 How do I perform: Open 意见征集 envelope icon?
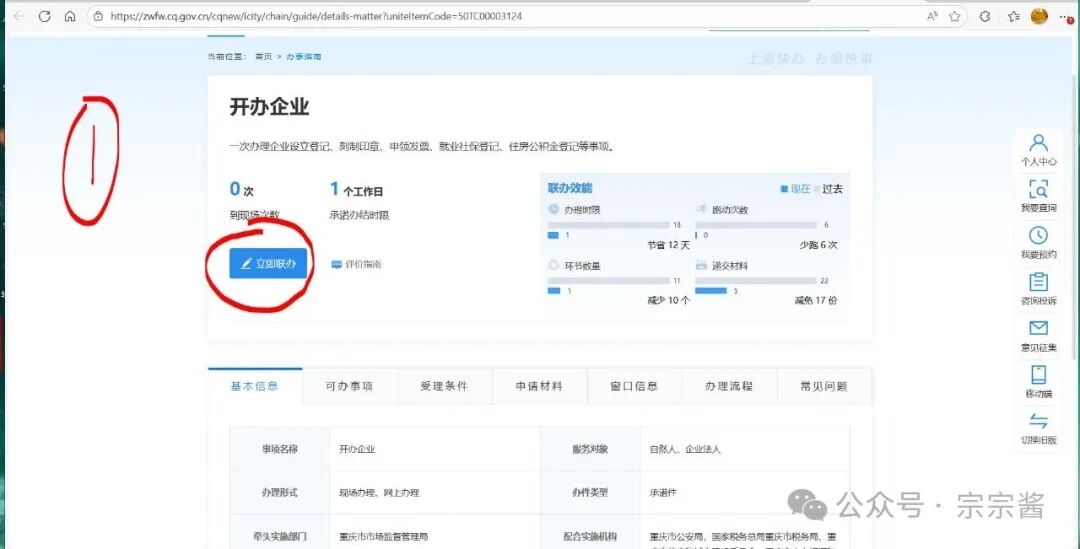[1038, 331]
